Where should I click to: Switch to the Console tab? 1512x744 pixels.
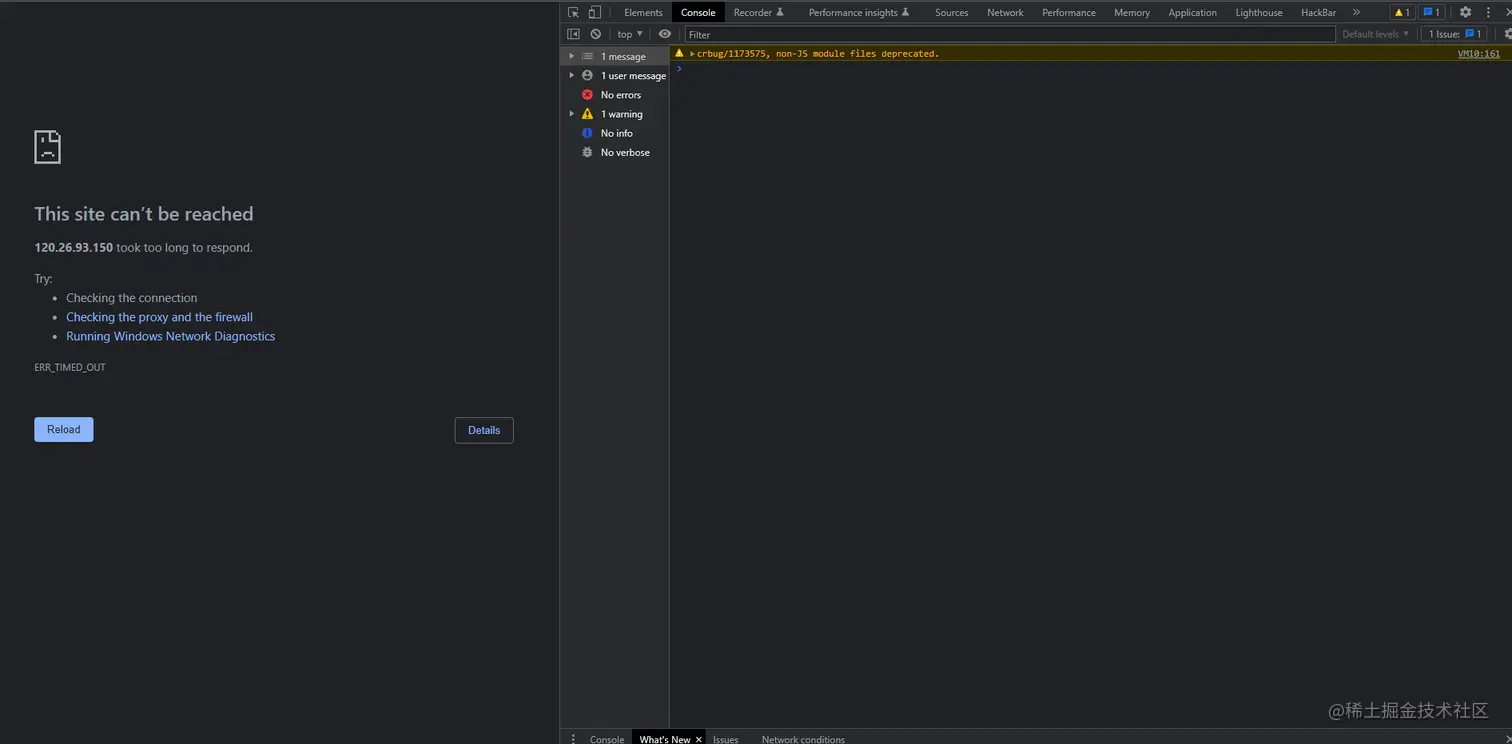coord(698,12)
